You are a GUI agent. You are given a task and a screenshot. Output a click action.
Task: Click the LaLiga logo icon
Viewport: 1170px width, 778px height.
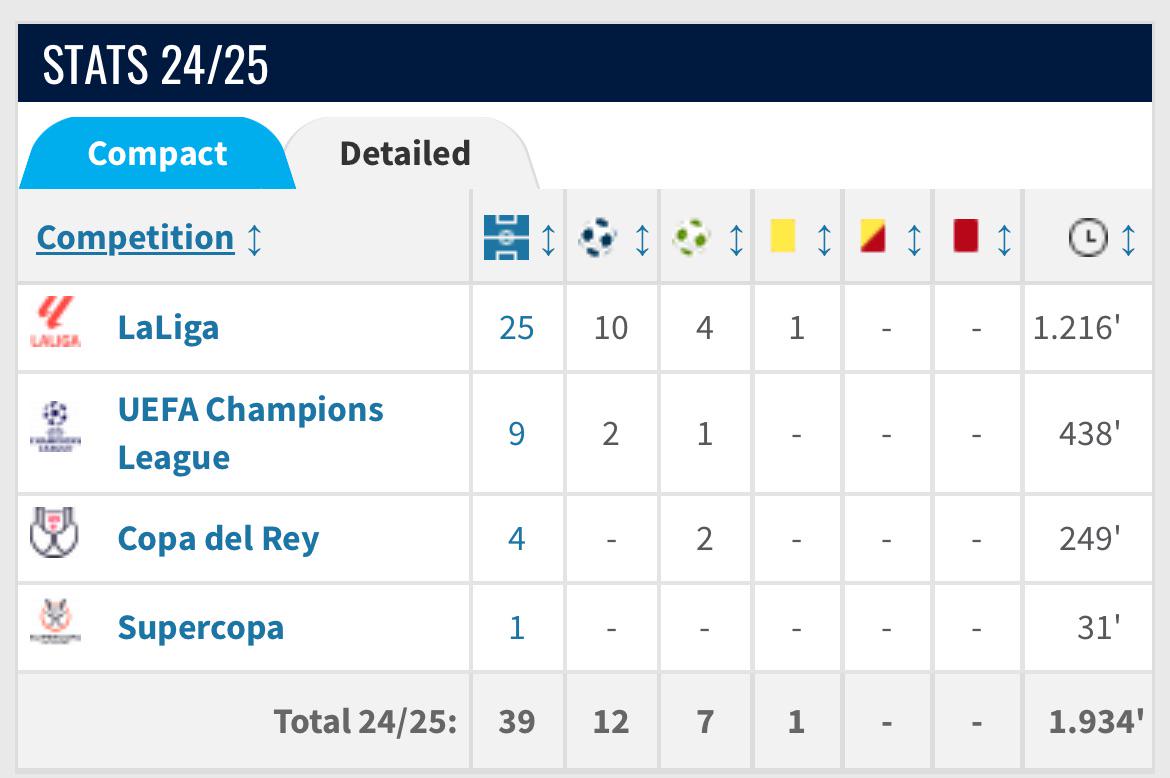click(55, 322)
